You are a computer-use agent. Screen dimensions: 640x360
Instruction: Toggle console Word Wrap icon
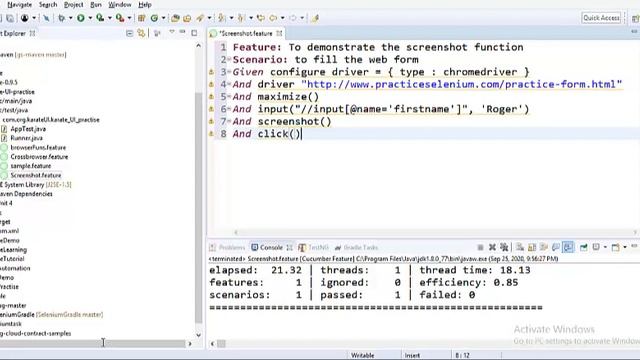[x=544, y=247]
